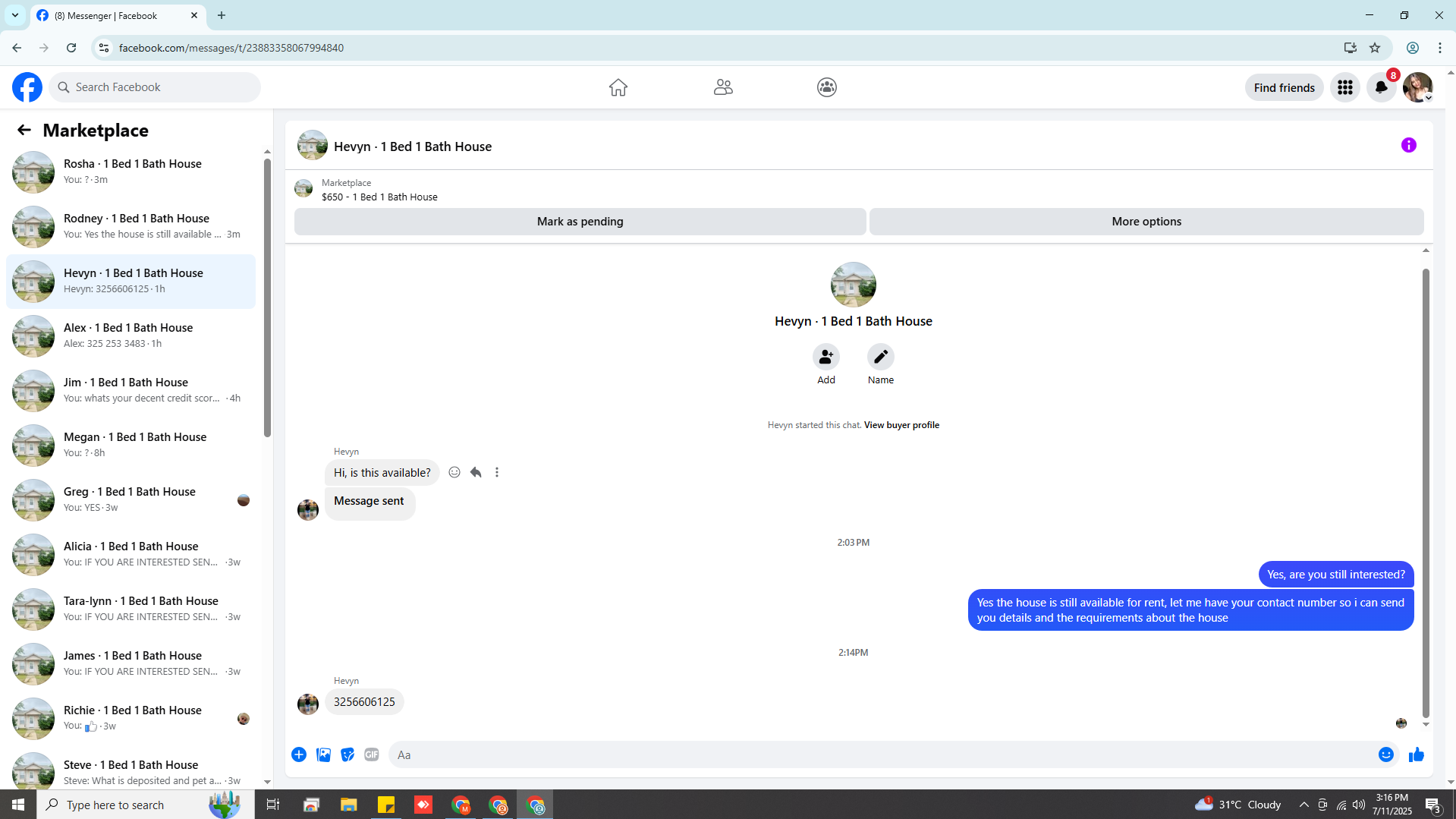Screen dimensions: 1456x819
Task: Click the message thread scrollbar
Action: click(1426, 492)
